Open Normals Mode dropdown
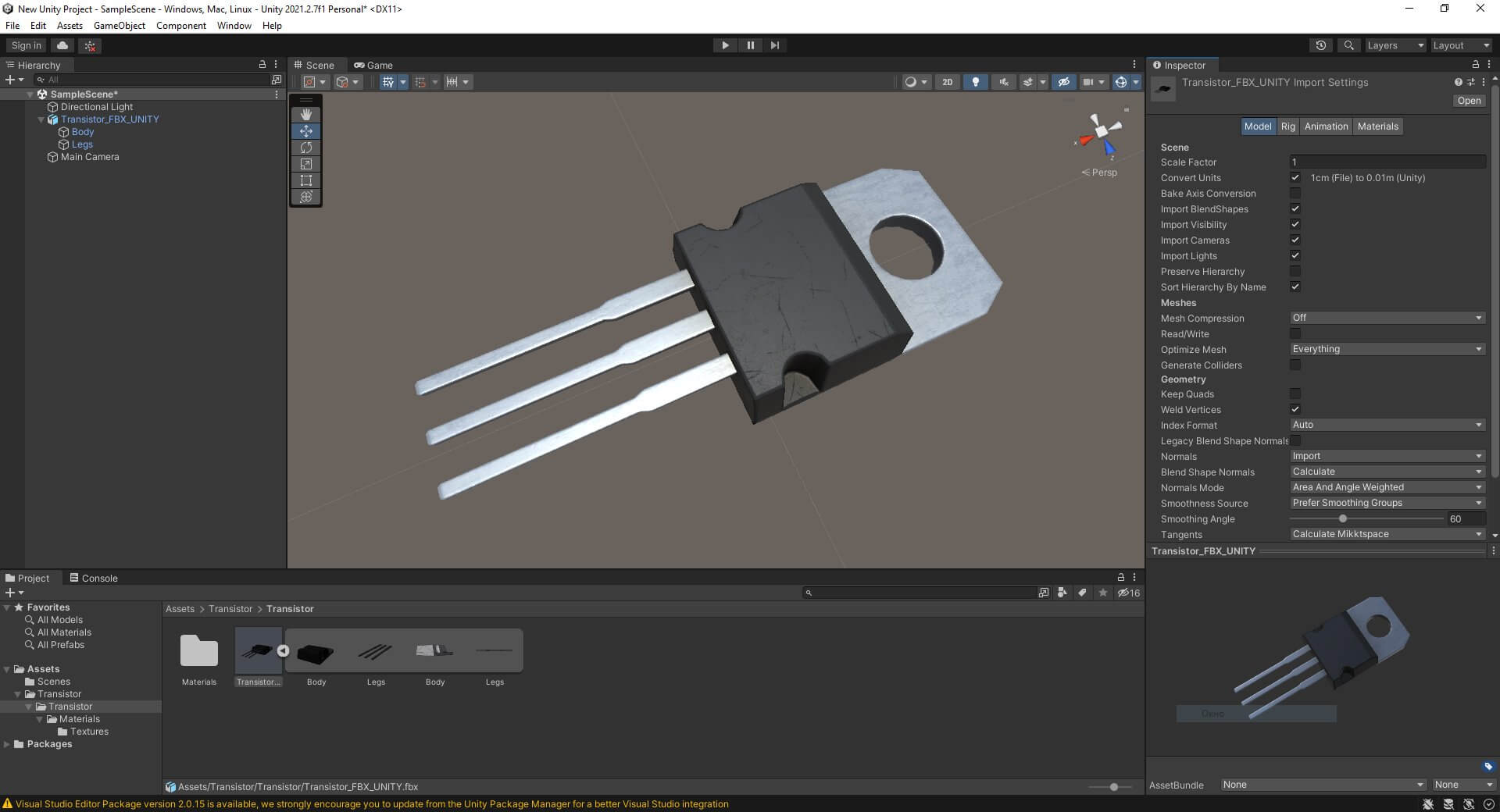 coord(1387,487)
